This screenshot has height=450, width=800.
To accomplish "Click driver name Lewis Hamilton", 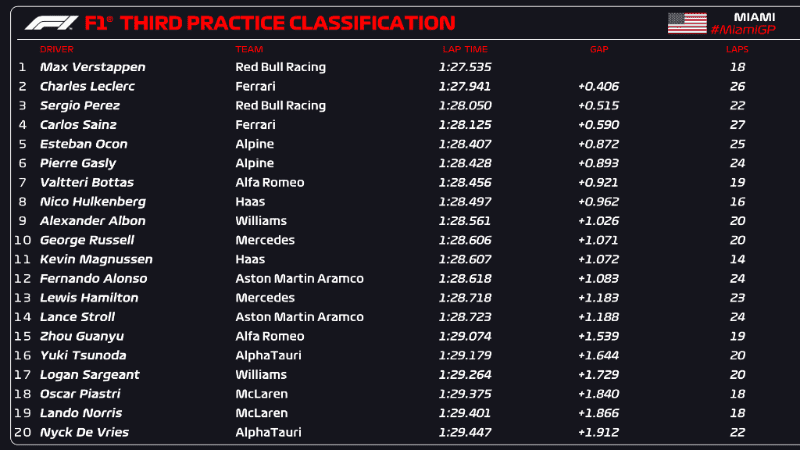I will coord(89,298).
